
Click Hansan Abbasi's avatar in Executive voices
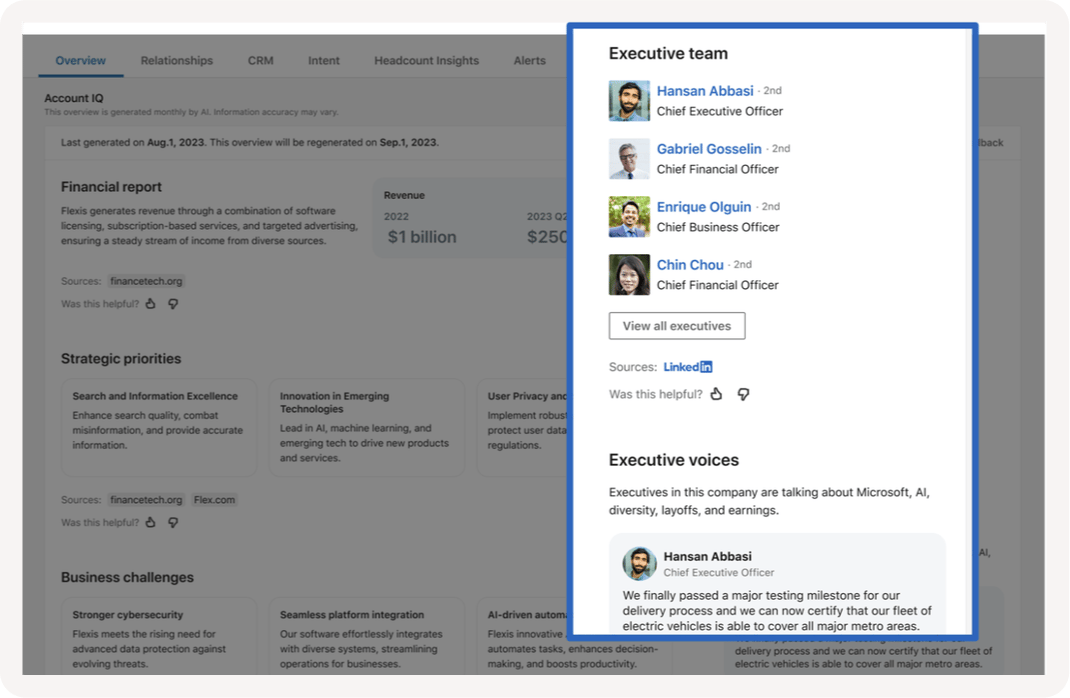(639, 564)
